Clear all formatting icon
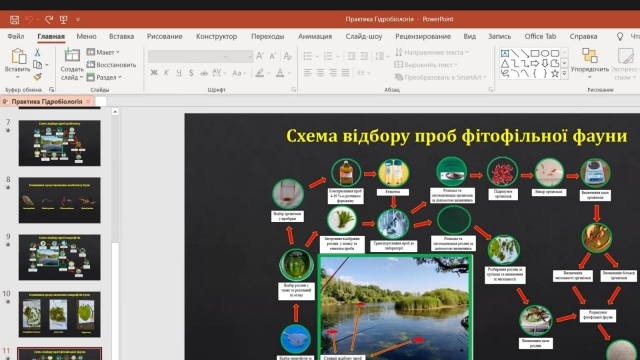Screen dimensions: 640x360 (x=288, y=56)
